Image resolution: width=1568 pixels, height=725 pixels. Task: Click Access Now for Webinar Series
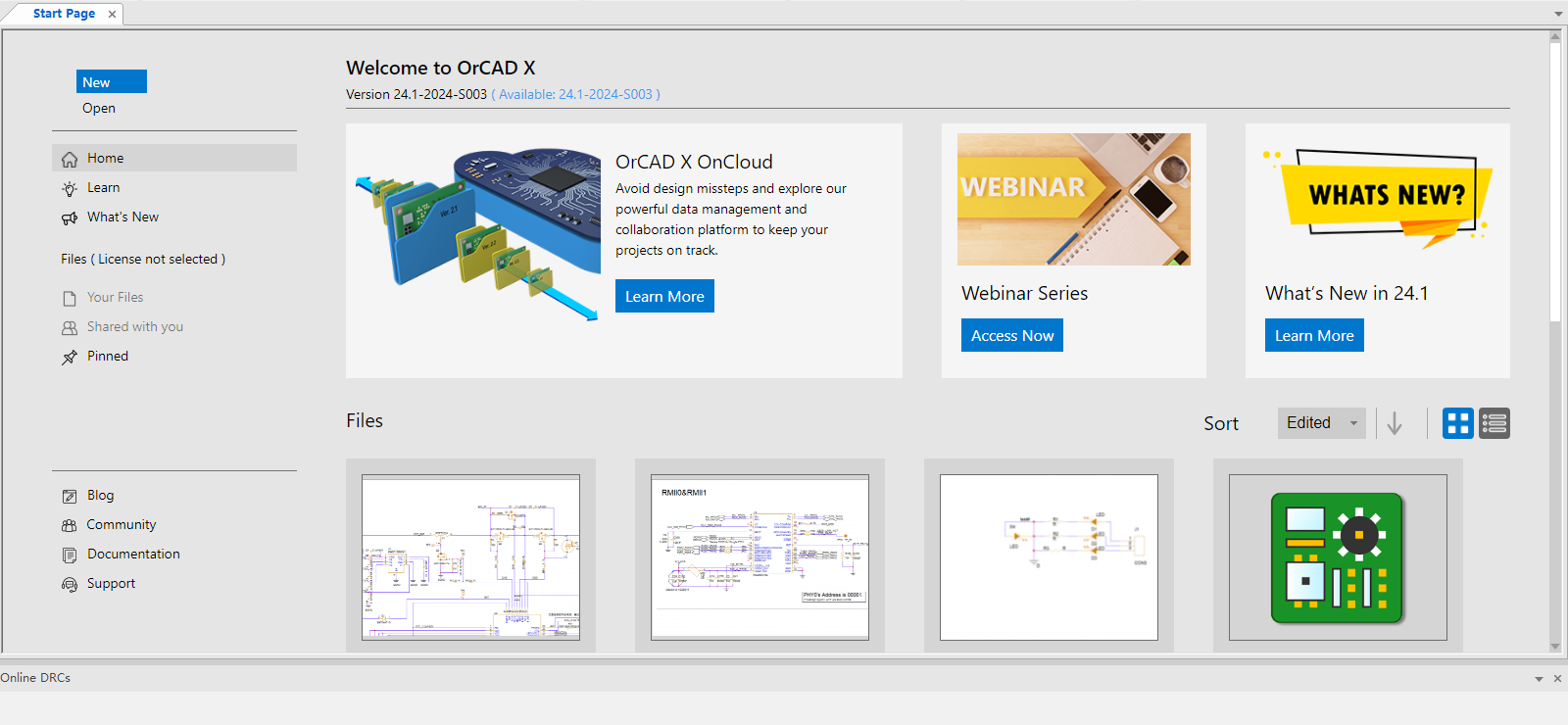1012,335
